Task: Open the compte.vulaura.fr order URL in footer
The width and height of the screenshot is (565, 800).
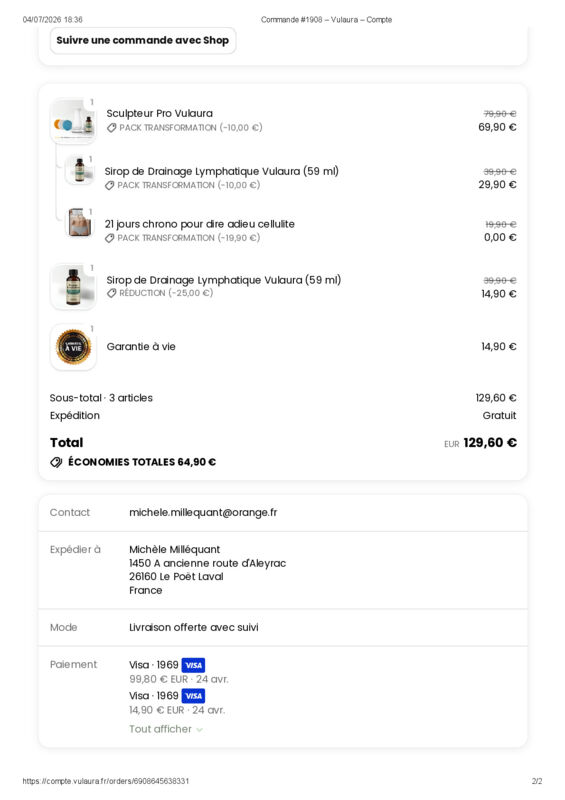Action: pos(106,781)
